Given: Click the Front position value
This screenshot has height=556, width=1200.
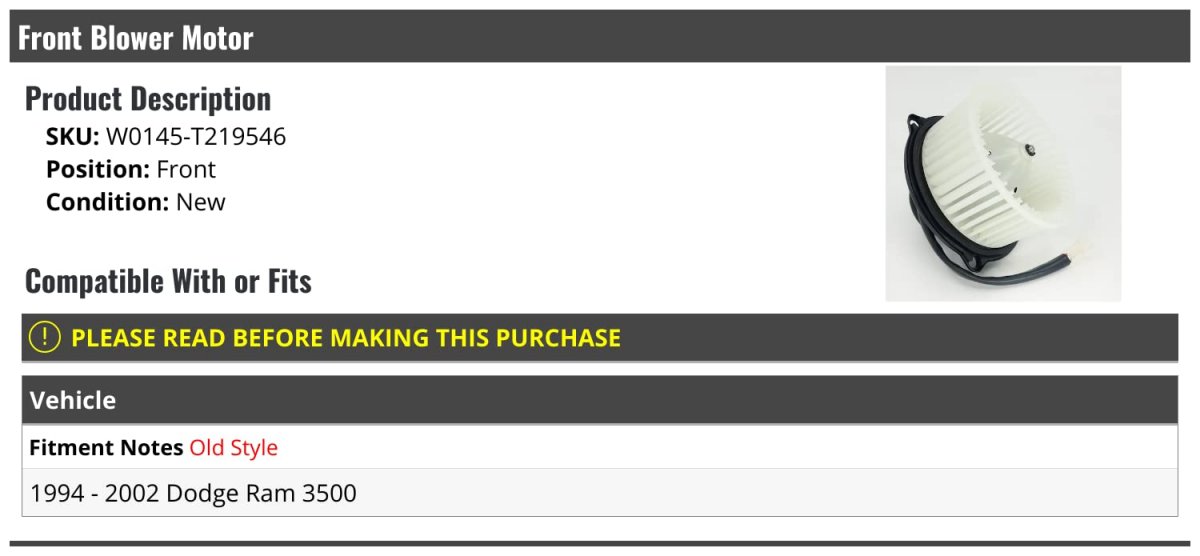Looking at the screenshot, I should click(186, 169).
